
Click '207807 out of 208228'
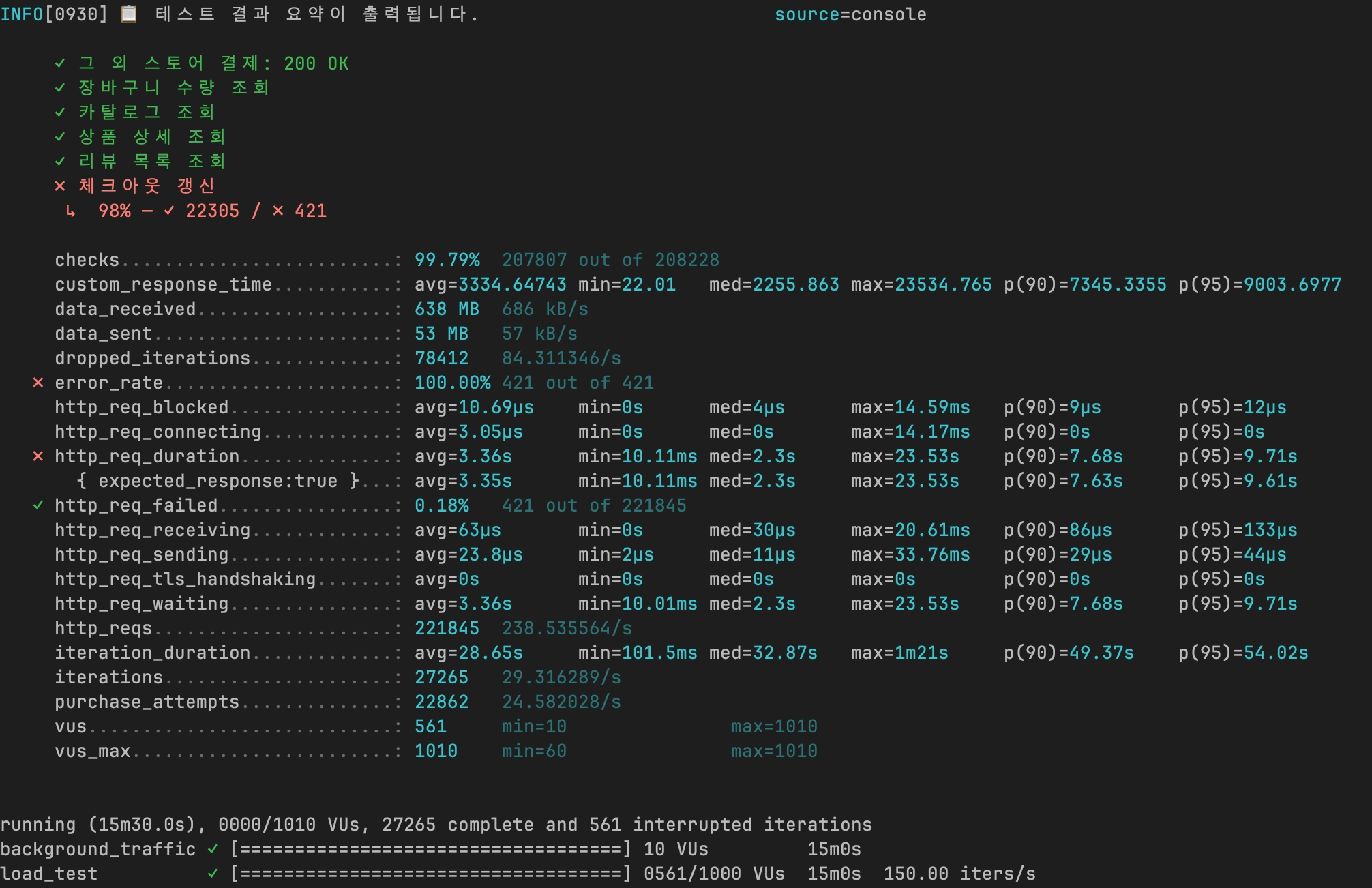click(x=610, y=260)
